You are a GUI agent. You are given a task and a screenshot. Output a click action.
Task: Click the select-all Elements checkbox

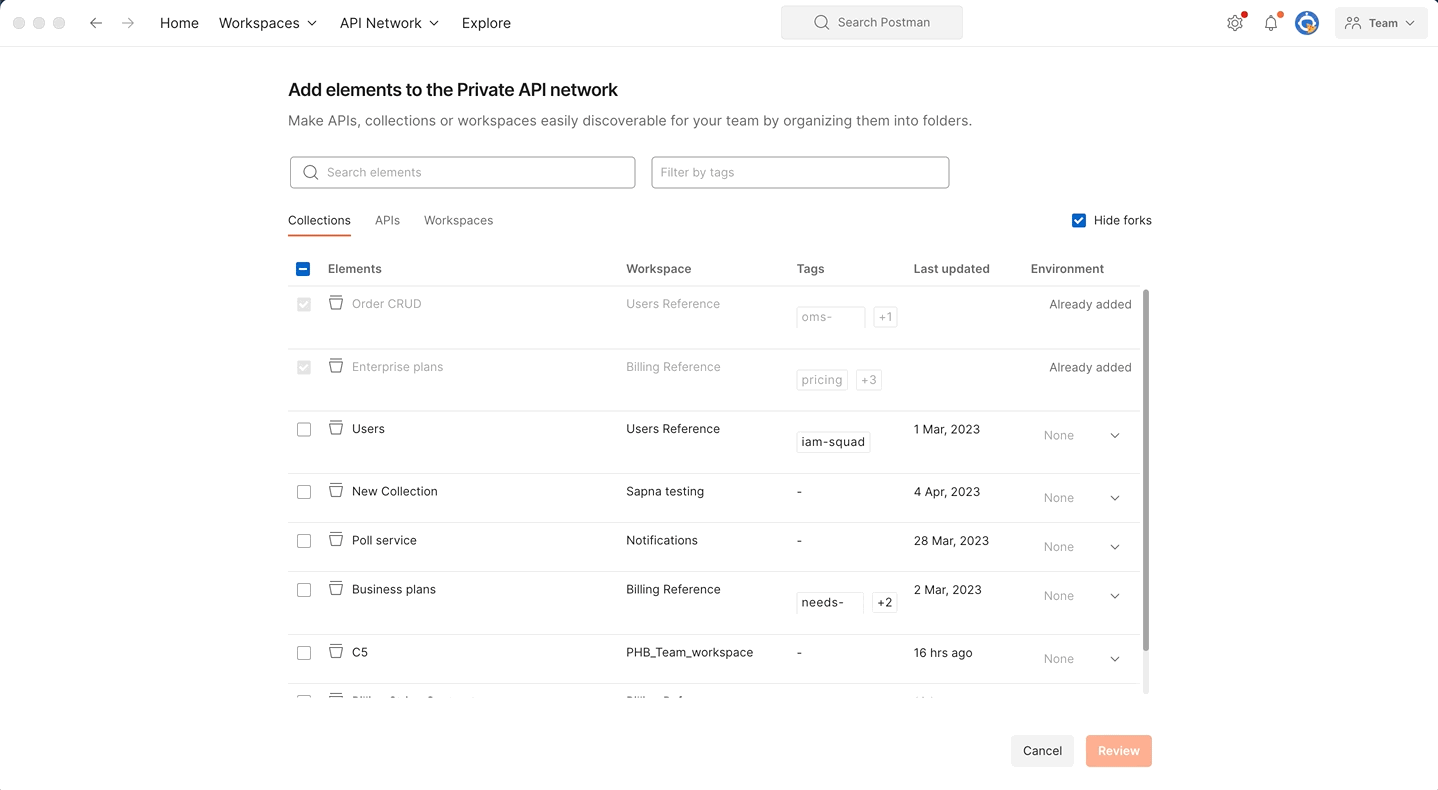[x=303, y=269]
